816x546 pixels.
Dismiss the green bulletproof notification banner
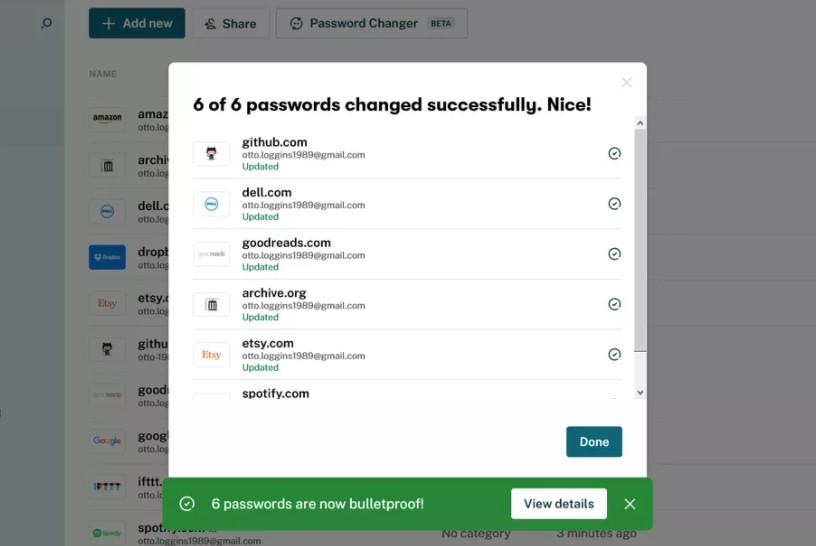pos(630,504)
